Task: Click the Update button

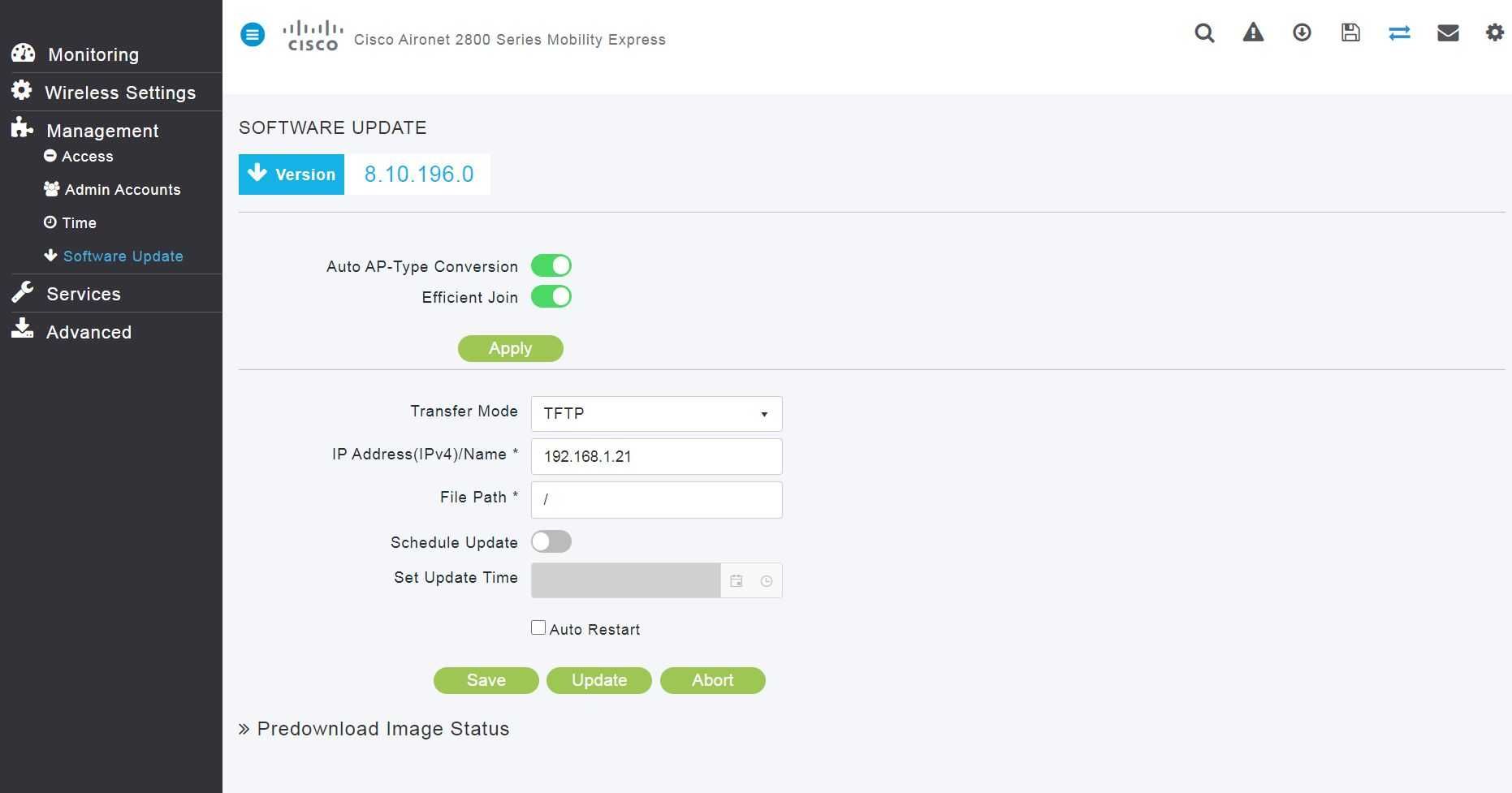Action: tap(599, 680)
